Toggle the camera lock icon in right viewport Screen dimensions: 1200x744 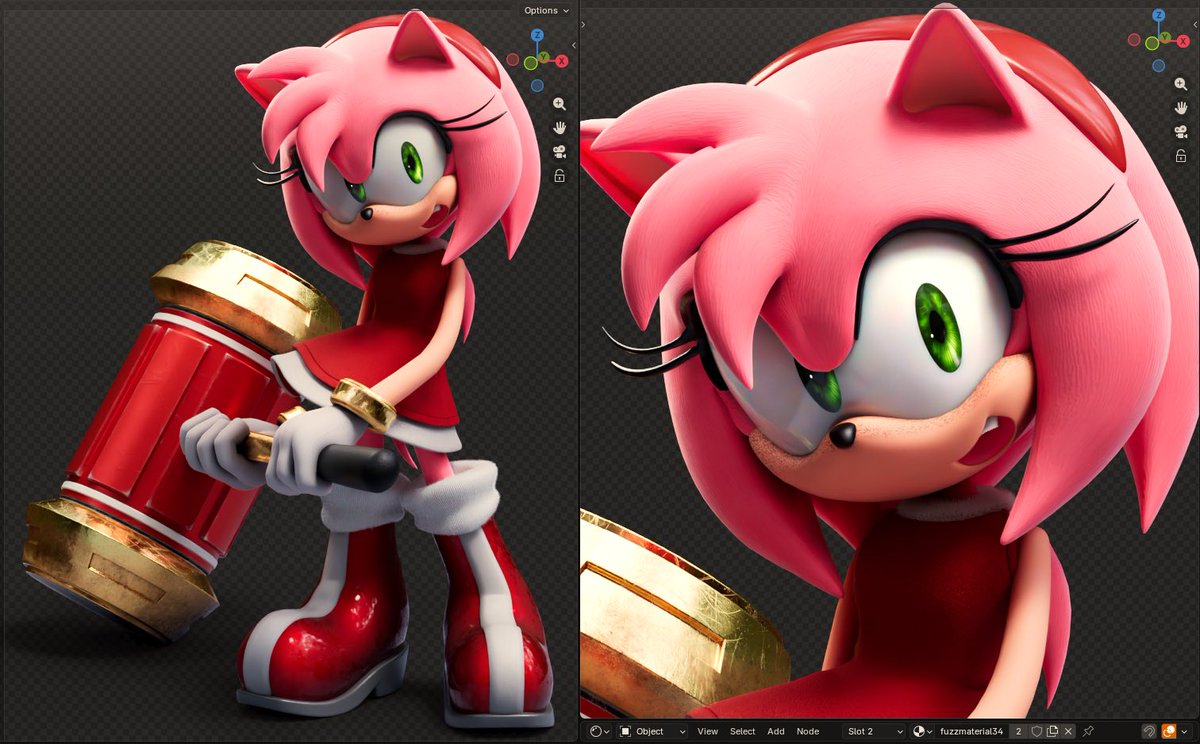[x=1181, y=155]
